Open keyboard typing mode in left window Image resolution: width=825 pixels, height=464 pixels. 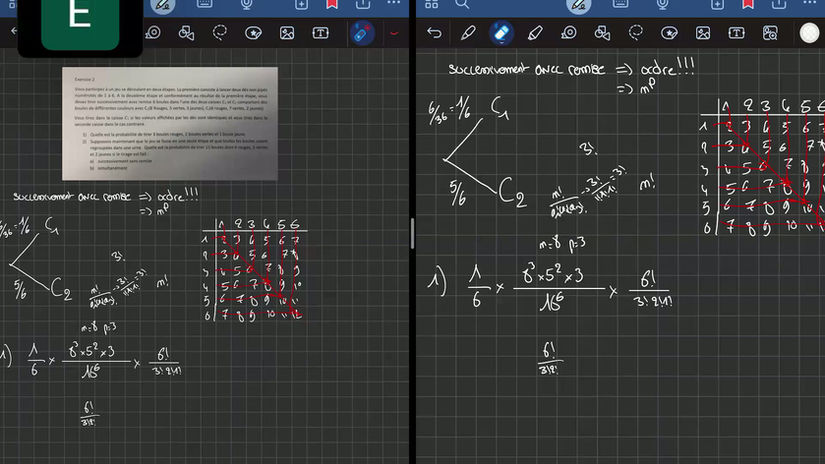[204, 4]
